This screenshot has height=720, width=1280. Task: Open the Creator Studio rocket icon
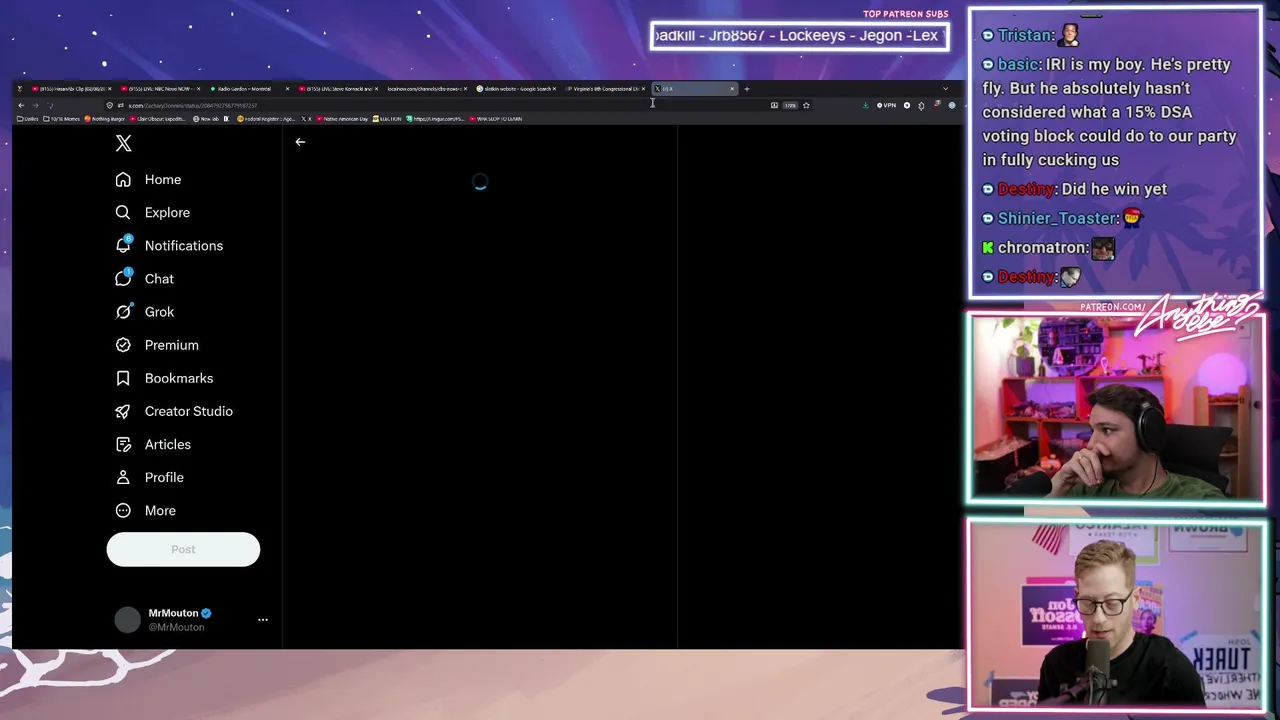click(123, 411)
